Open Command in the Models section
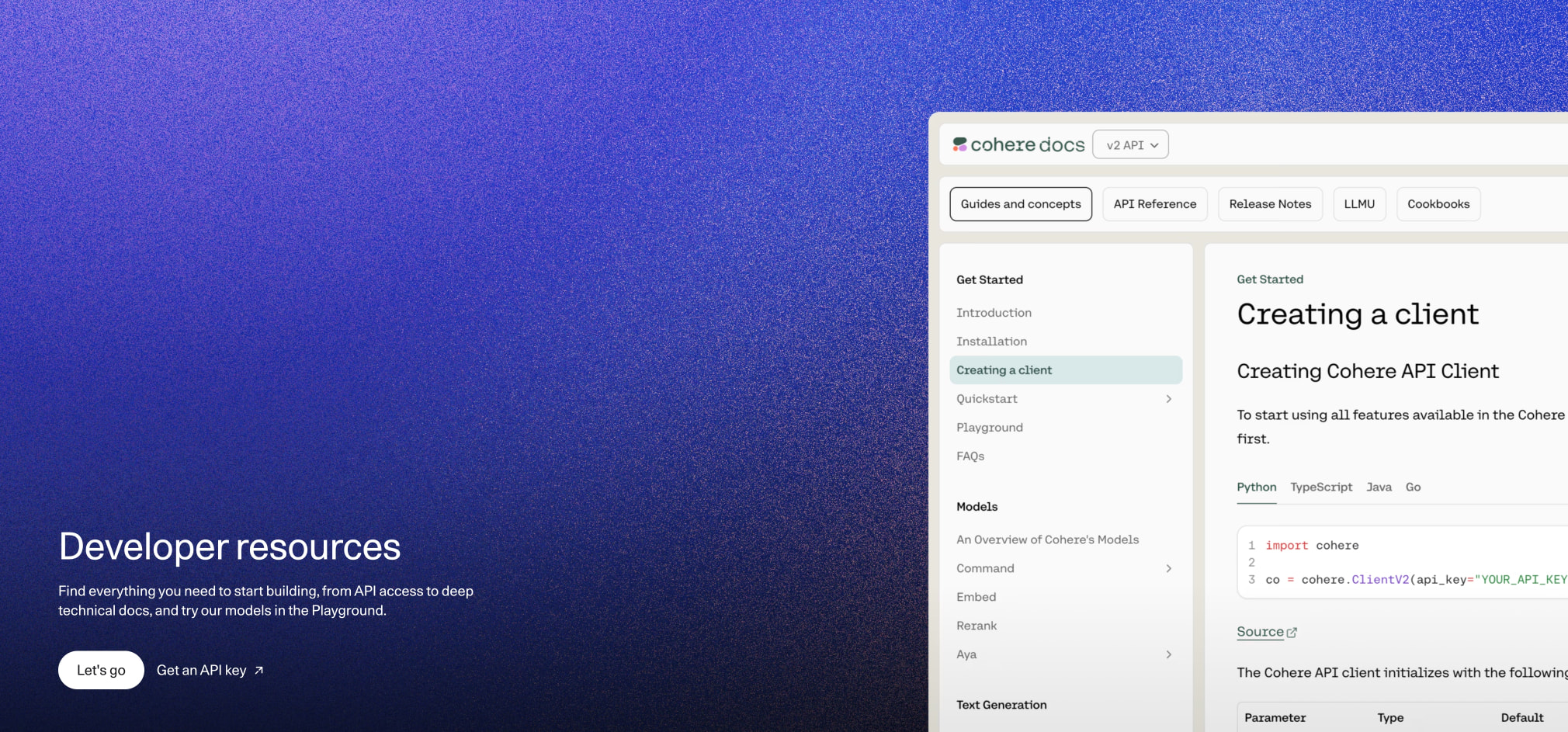Image resolution: width=1568 pixels, height=732 pixels. (985, 569)
